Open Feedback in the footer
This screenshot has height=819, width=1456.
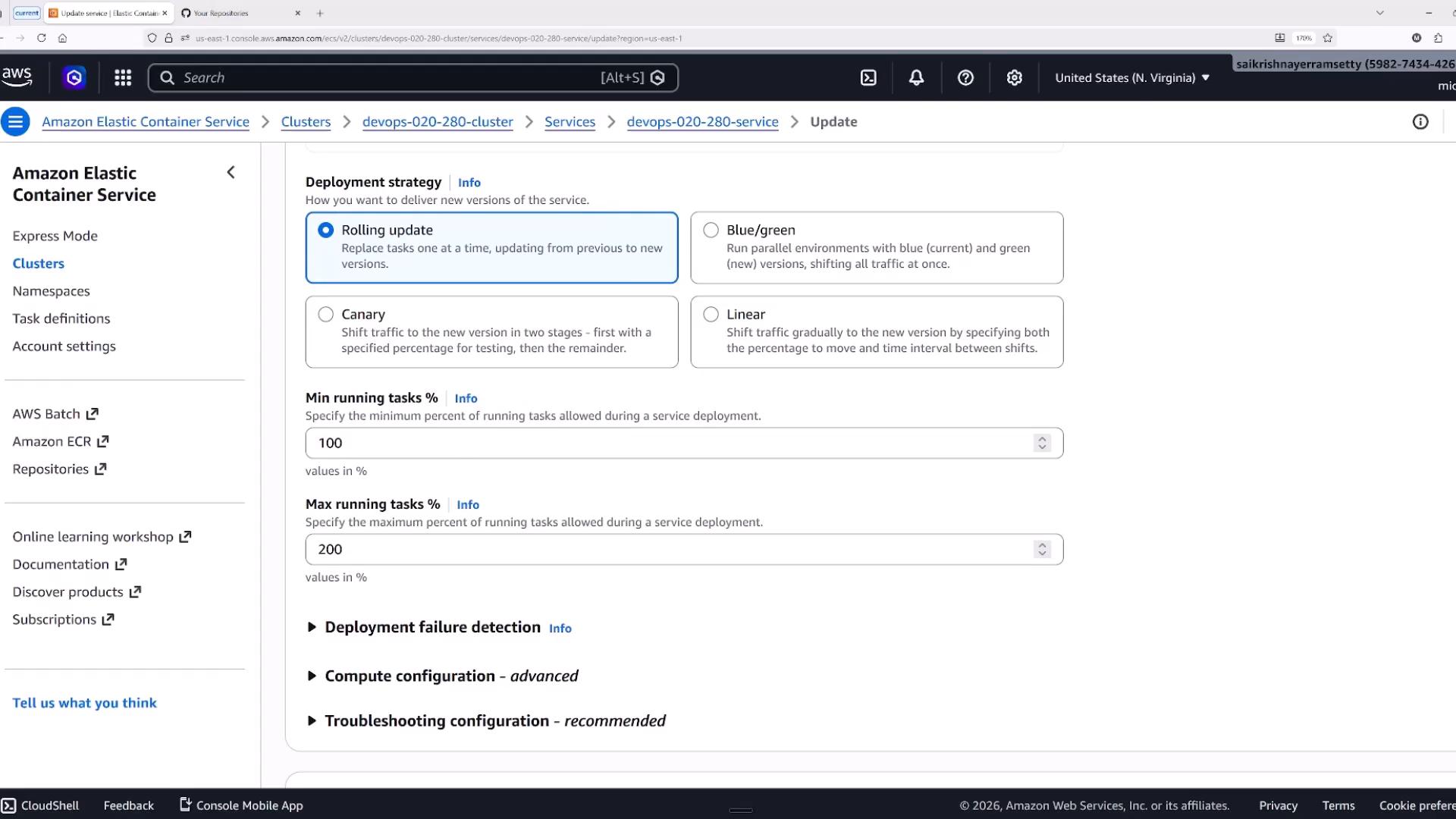click(x=129, y=805)
